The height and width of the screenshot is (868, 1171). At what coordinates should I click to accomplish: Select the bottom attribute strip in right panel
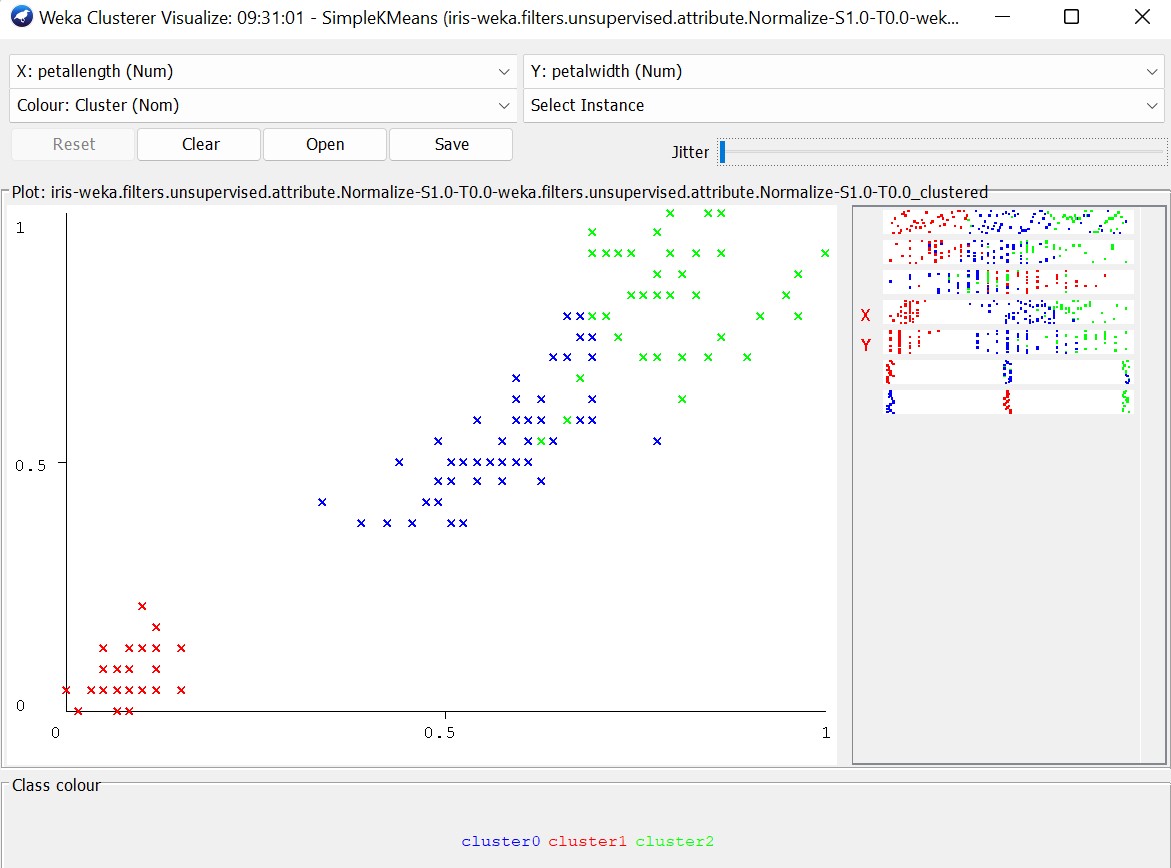coord(1008,402)
